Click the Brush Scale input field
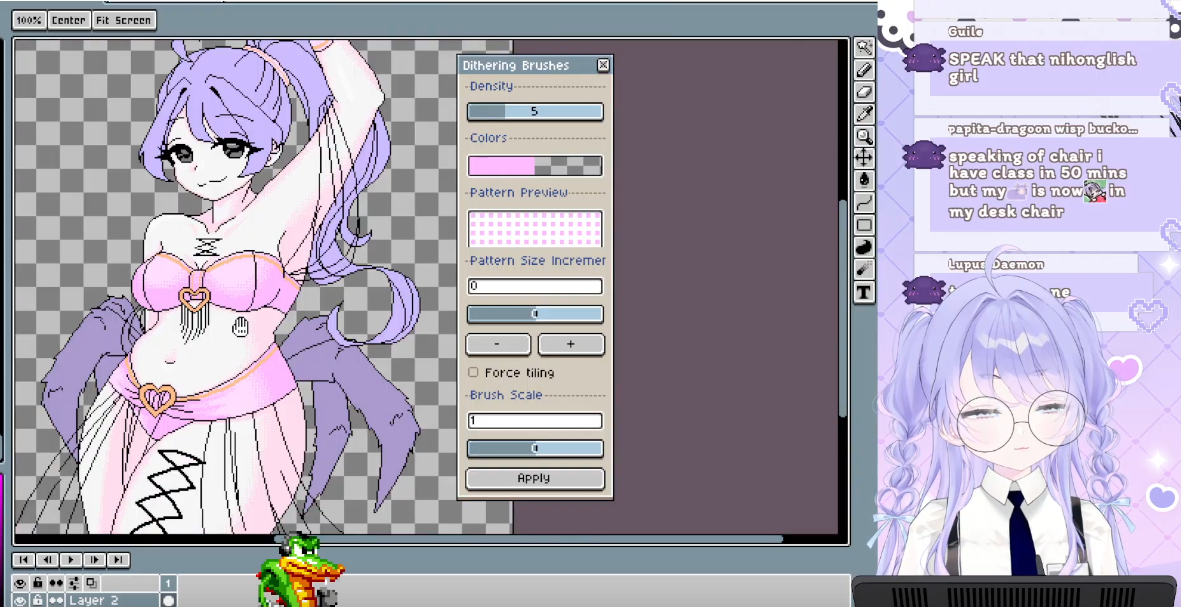This screenshot has width=1181, height=607. (535, 421)
